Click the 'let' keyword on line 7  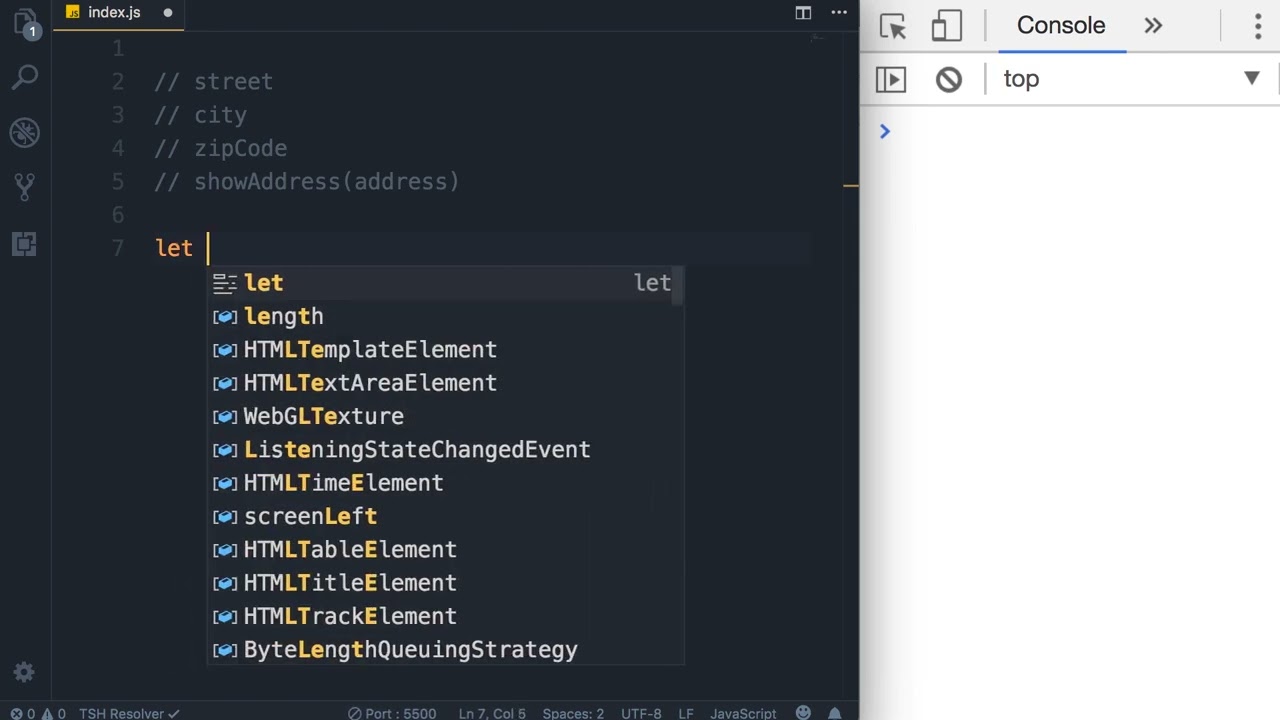pos(174,248)
